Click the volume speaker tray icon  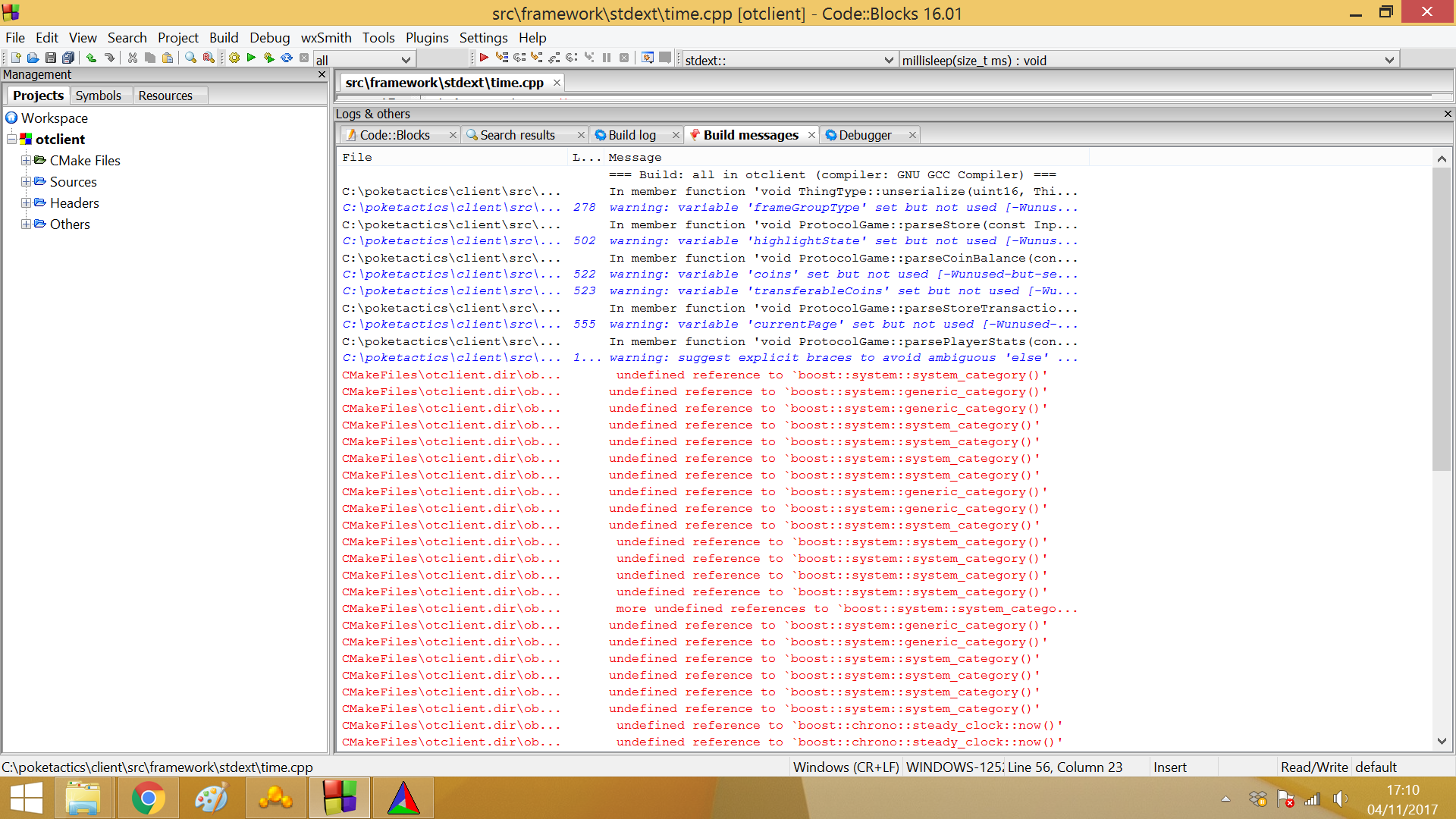[1340, 799]
